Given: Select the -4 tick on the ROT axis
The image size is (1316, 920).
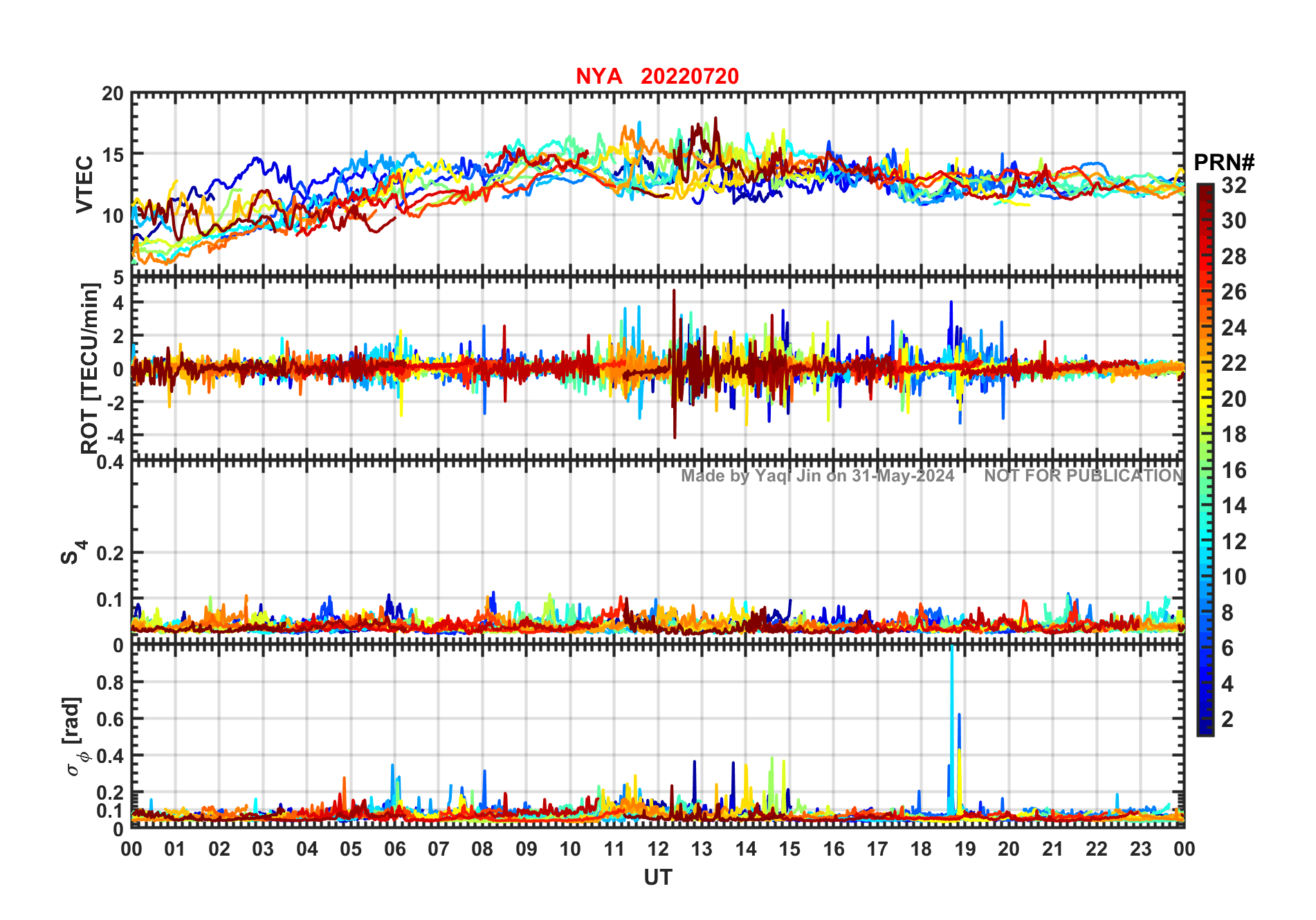Looking at the screenshot, I should (x=116, y=436).
